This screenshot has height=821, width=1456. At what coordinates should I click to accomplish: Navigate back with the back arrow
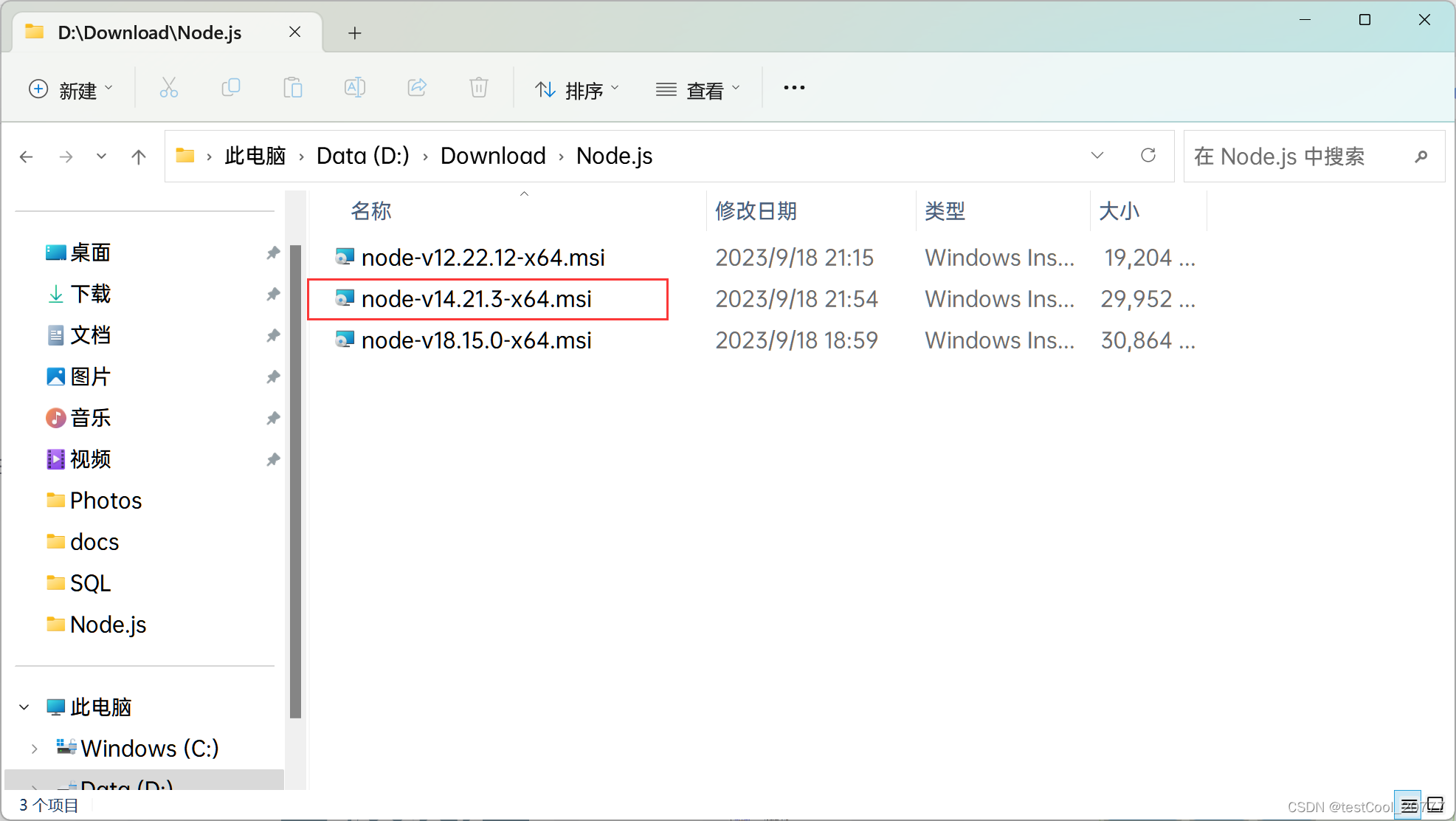point(27,156)
